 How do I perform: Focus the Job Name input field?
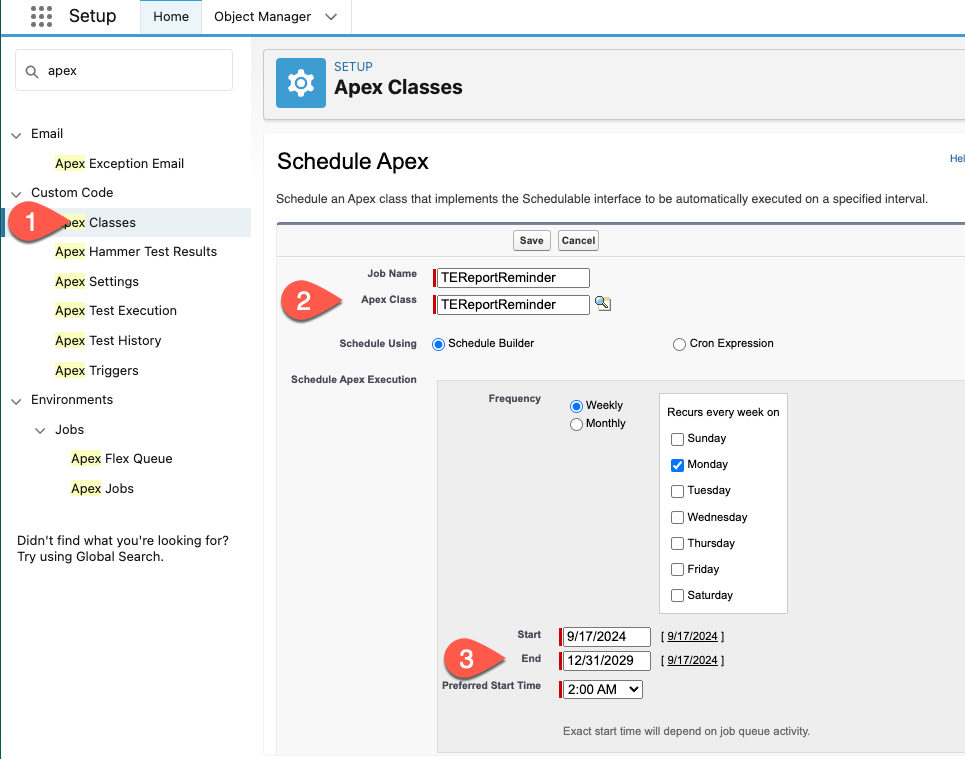click(x=513, y=278)
